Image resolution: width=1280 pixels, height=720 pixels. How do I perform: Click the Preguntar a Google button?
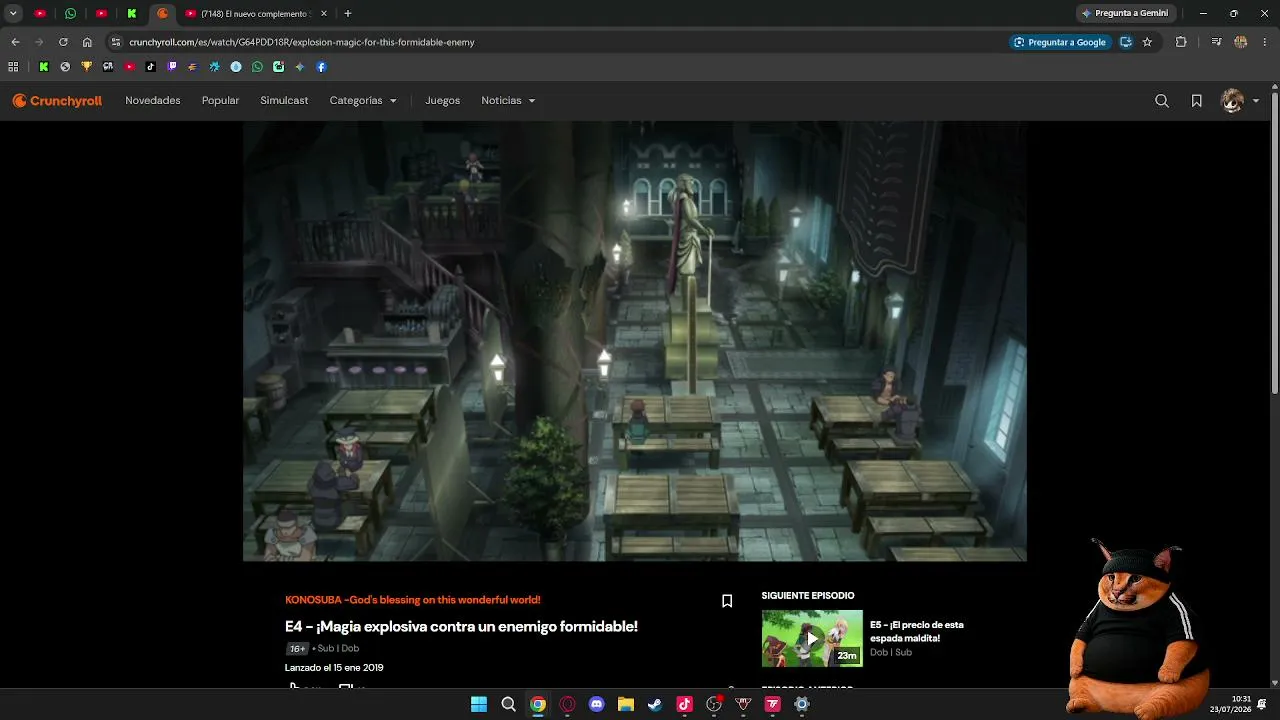1059,42
